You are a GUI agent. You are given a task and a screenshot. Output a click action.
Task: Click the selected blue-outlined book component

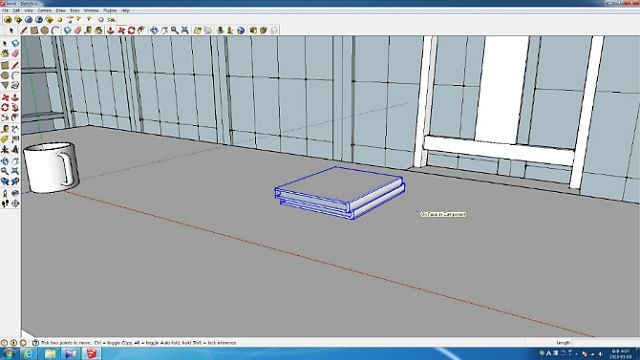[x=340, y=192]
